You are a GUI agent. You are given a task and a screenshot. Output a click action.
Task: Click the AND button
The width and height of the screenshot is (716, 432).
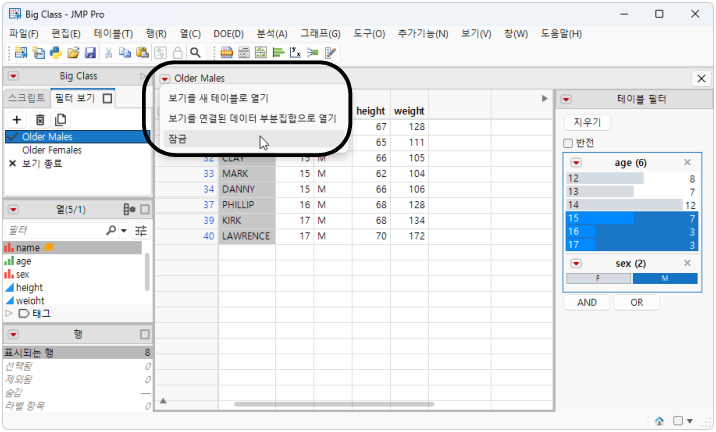pos(587,302)
